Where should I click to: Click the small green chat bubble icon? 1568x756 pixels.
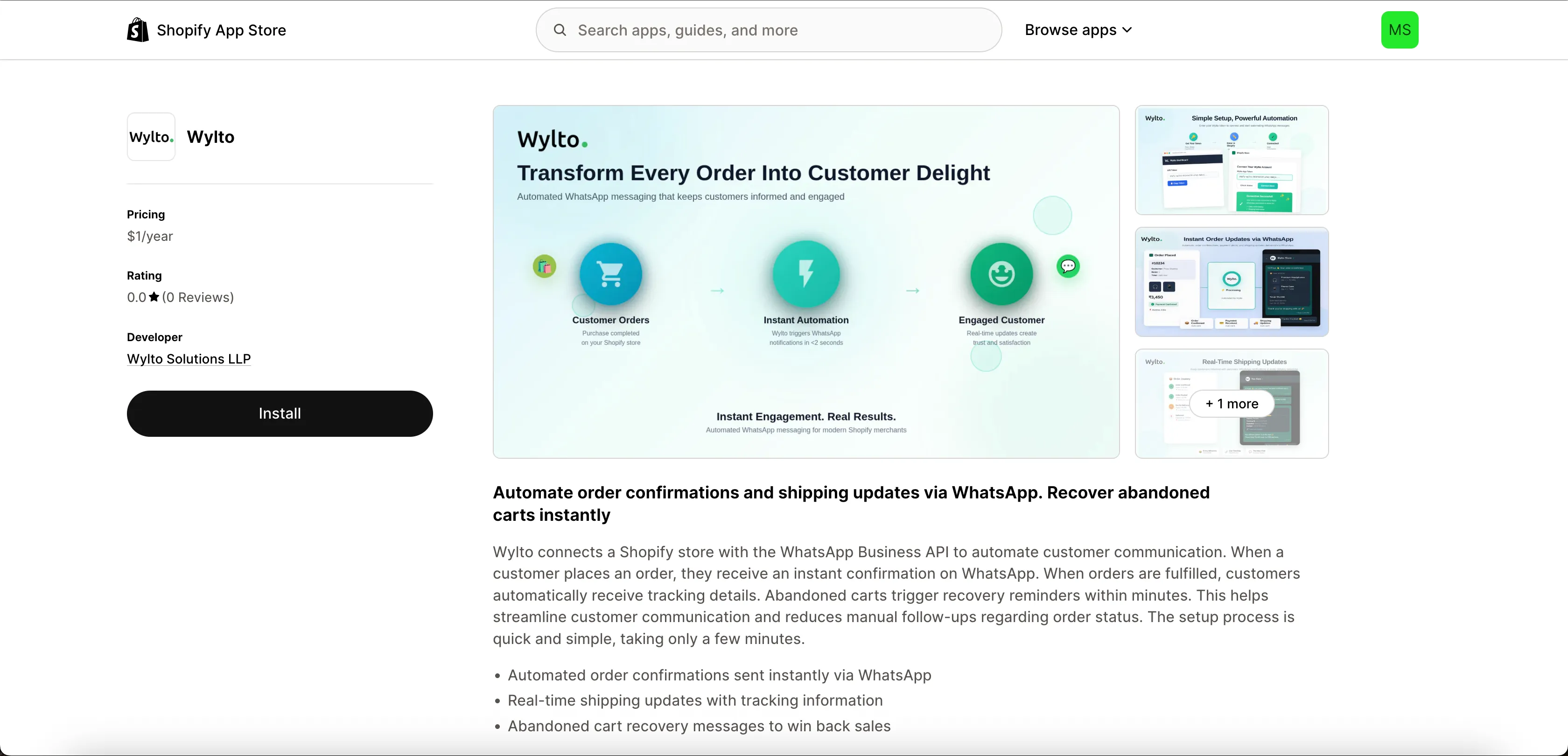[1068, 266]
